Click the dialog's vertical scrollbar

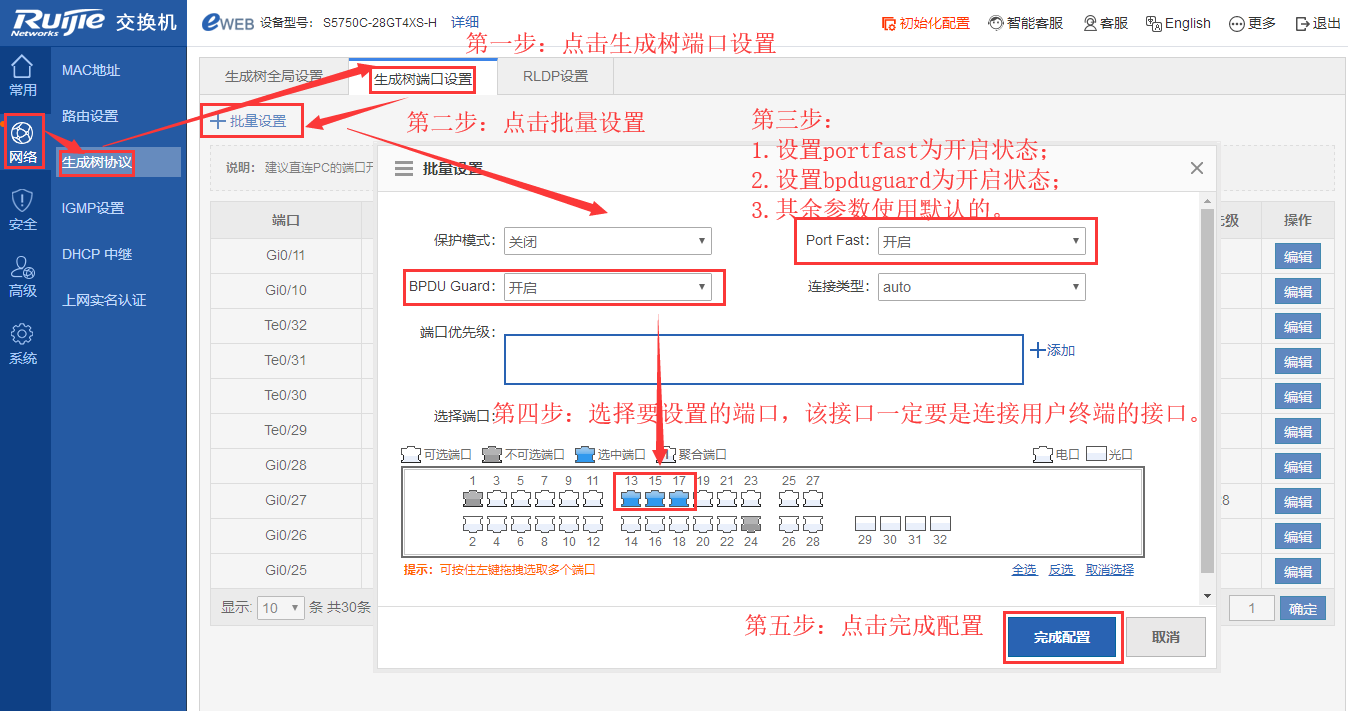click(1207, 400)
